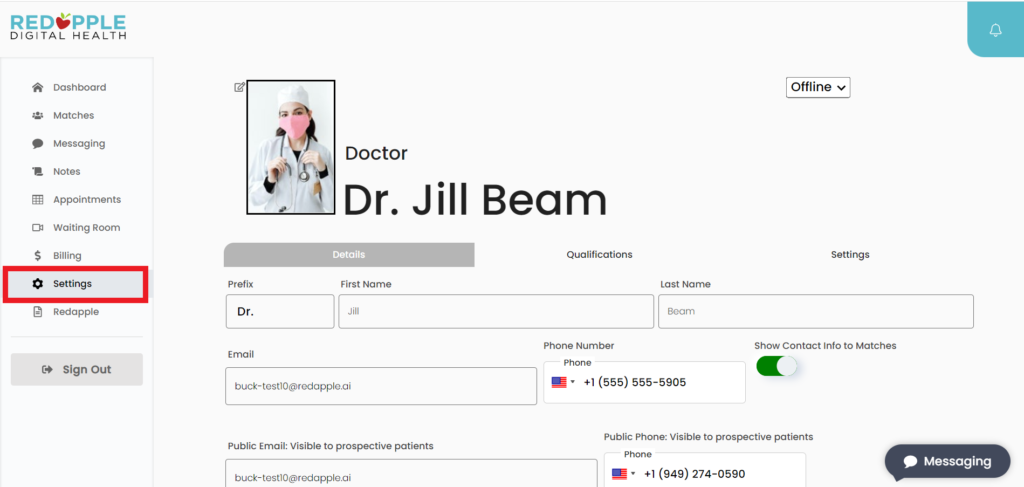Click the Red Apple Digital Health logo
Screen dimensions: 1024x487
tap(69, 26)
